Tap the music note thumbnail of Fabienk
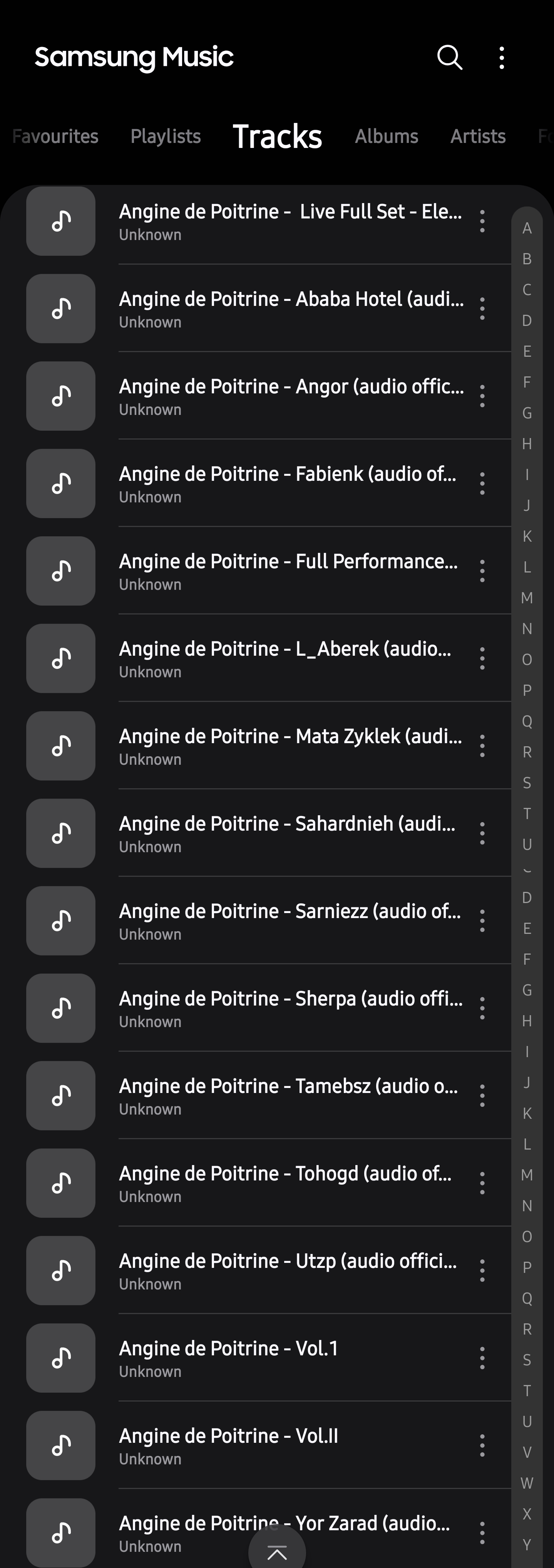The height and width of the screenshot is (1568, 554). [x=61, y=483]
